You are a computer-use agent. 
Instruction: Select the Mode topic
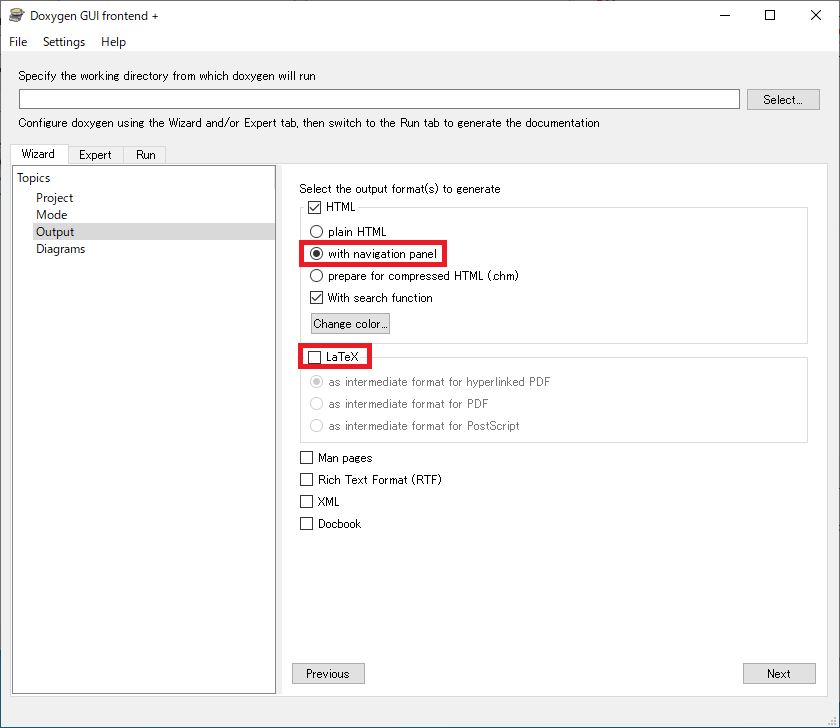pyautogui.click(x=52, y=215)
